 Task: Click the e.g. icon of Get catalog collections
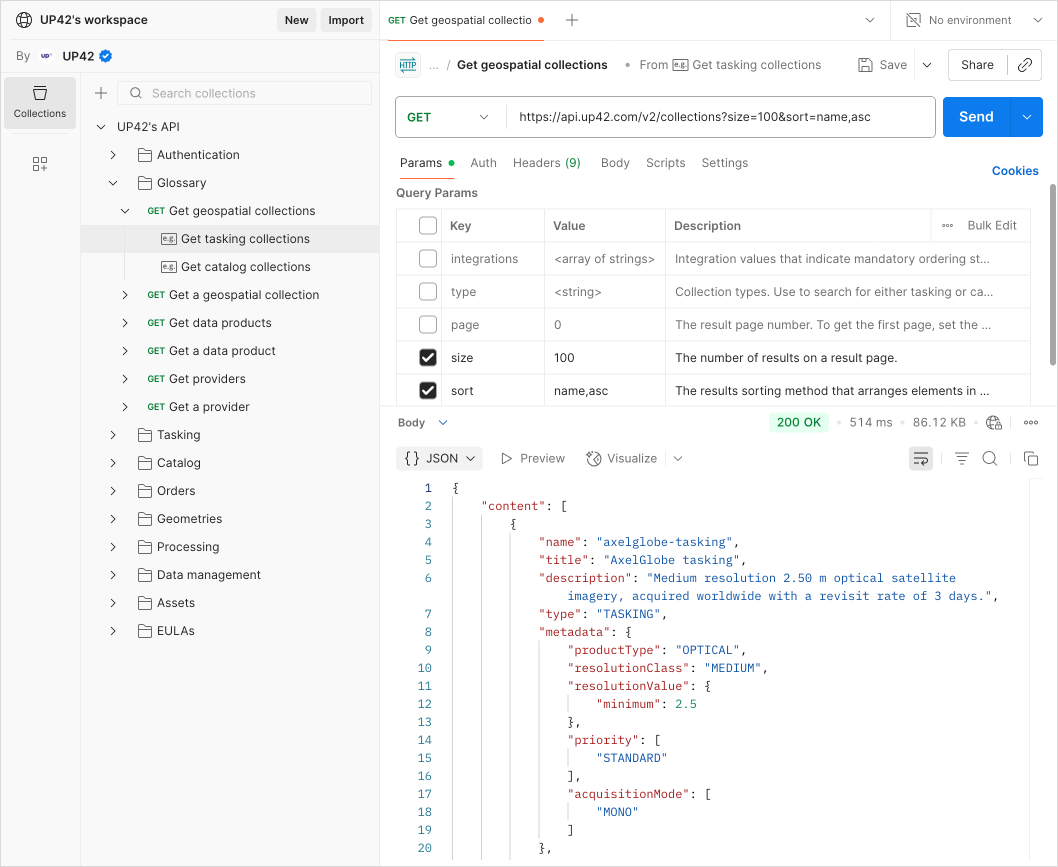[169, 267]
